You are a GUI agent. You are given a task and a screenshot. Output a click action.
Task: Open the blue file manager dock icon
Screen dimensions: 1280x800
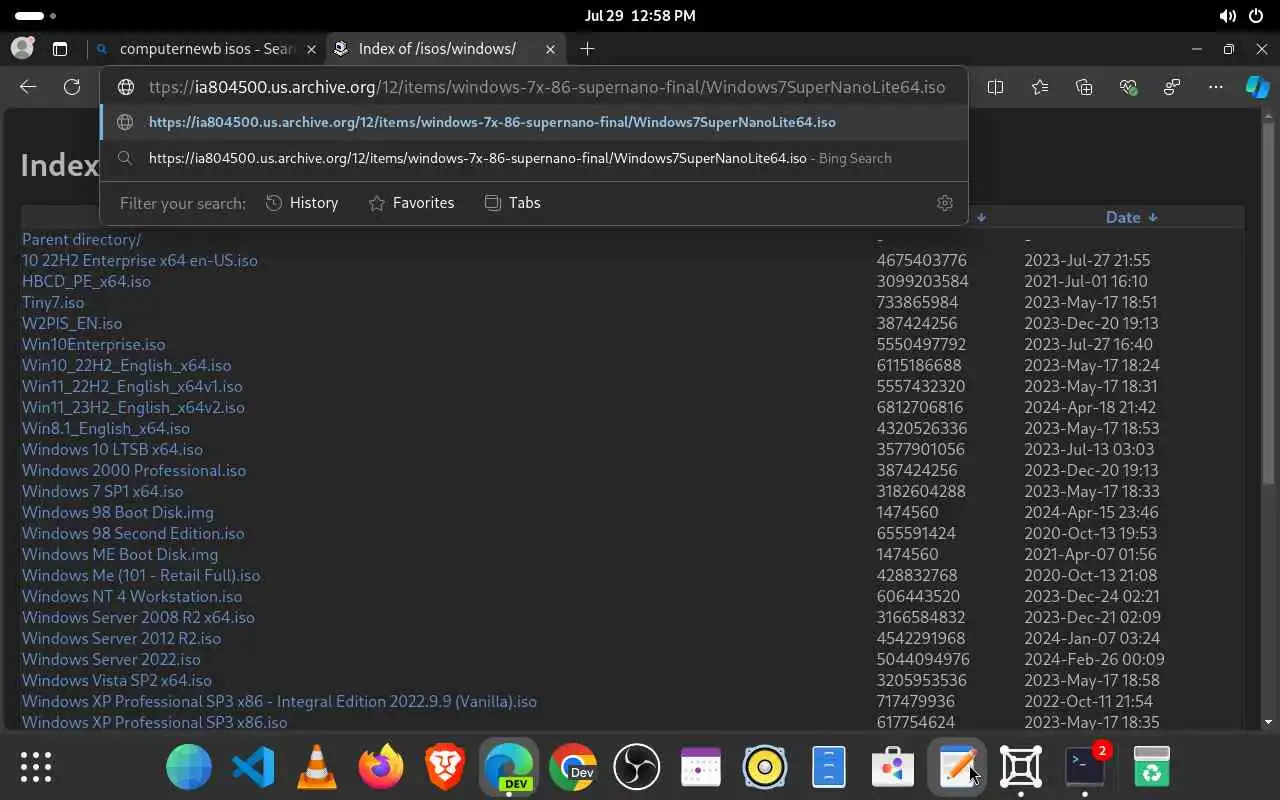pos(829,767)
